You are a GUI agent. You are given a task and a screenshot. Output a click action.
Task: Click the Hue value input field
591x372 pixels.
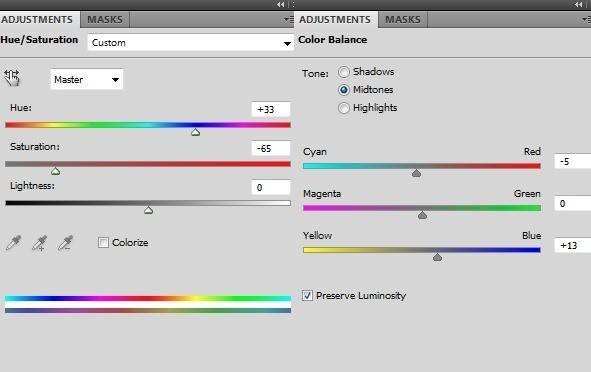(271, 109)
